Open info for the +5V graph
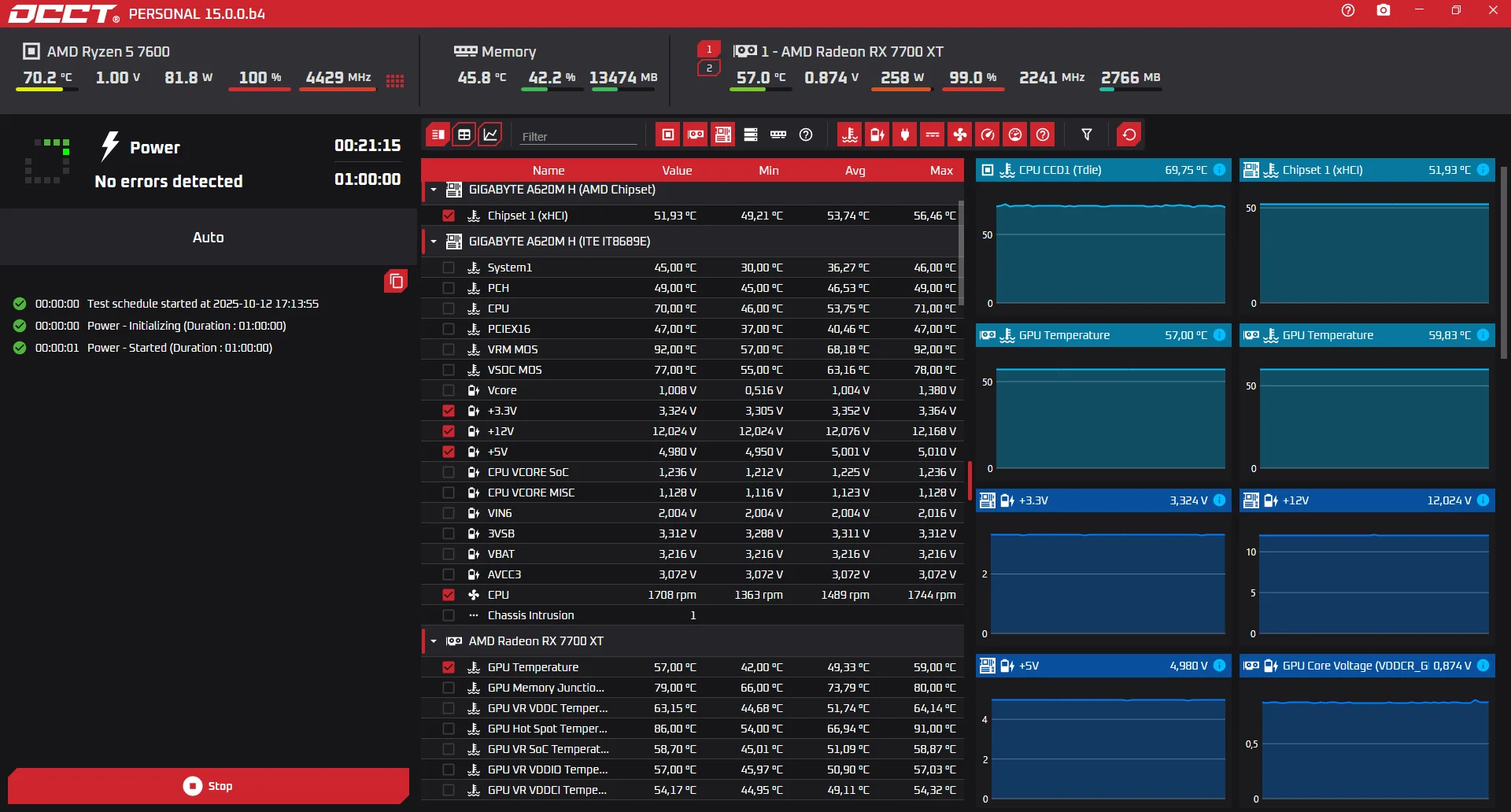Viewport: 1511px width, 812px height. [x=1219, y=666]
